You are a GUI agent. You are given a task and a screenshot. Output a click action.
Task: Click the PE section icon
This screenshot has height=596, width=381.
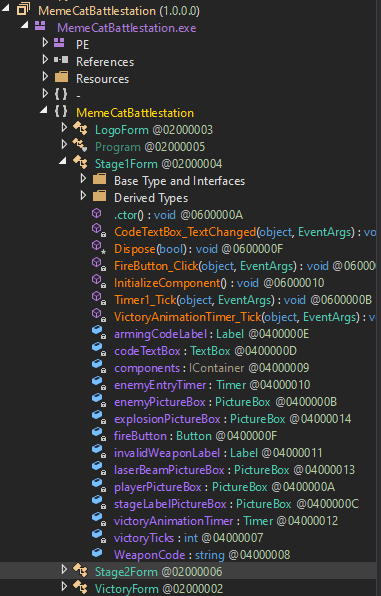[x=59, y=43]
